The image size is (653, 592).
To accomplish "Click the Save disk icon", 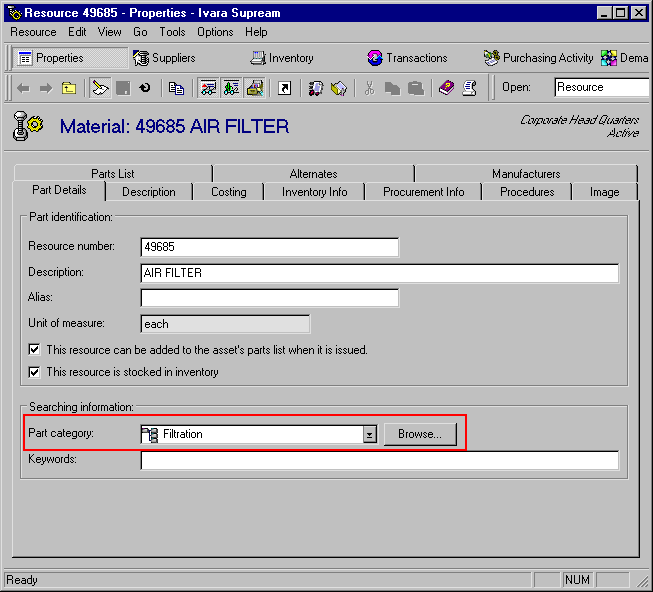I will pos(123,88).
